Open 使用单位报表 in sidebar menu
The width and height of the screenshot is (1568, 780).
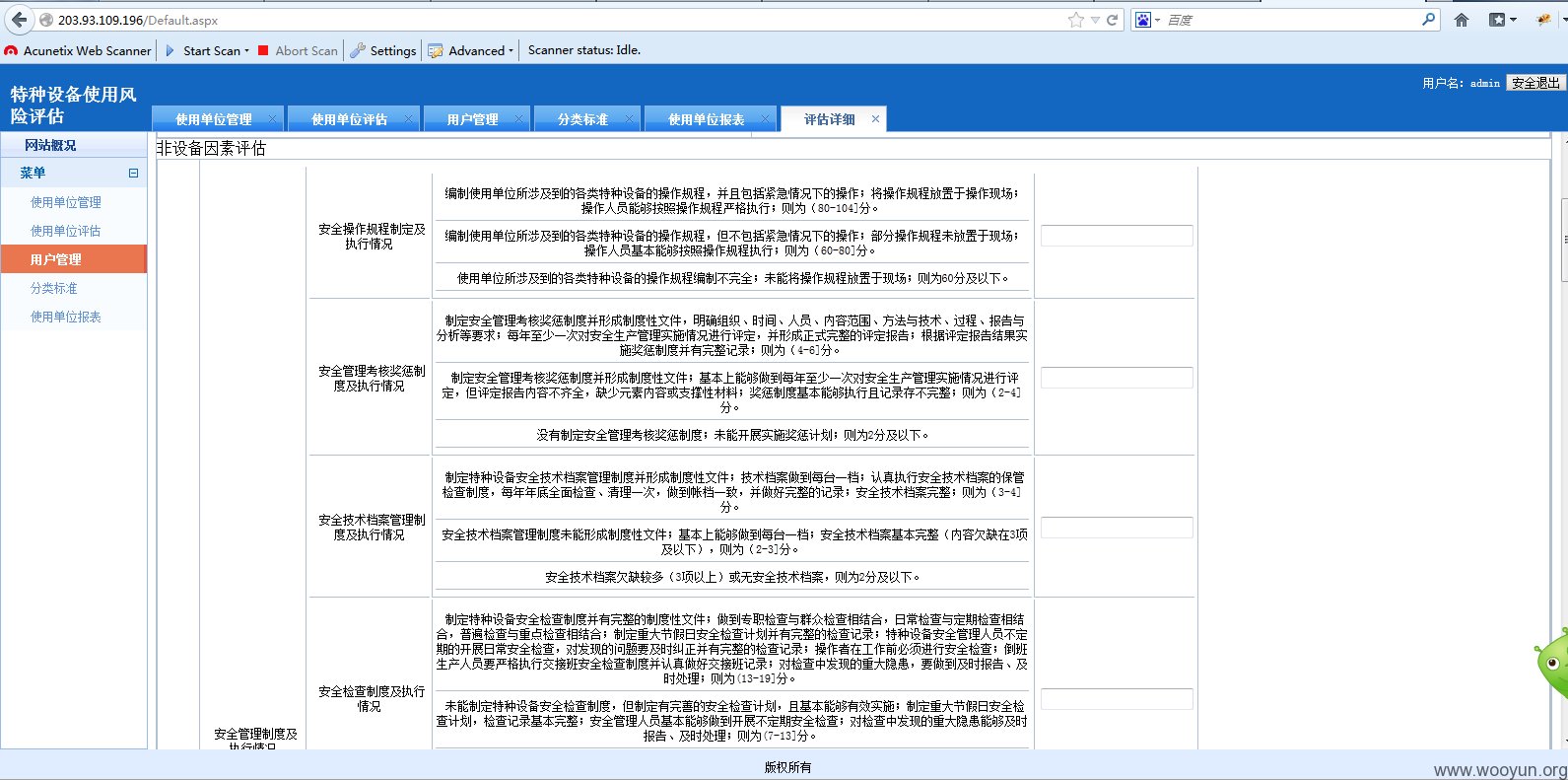pos(66,317)
